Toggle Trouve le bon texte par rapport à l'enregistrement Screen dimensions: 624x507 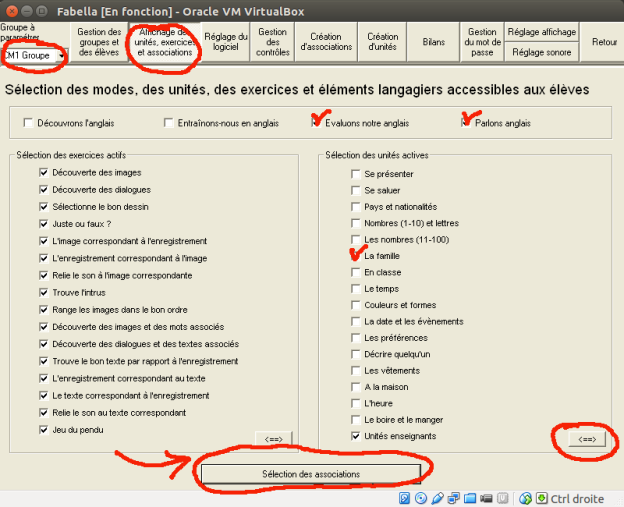44,361
